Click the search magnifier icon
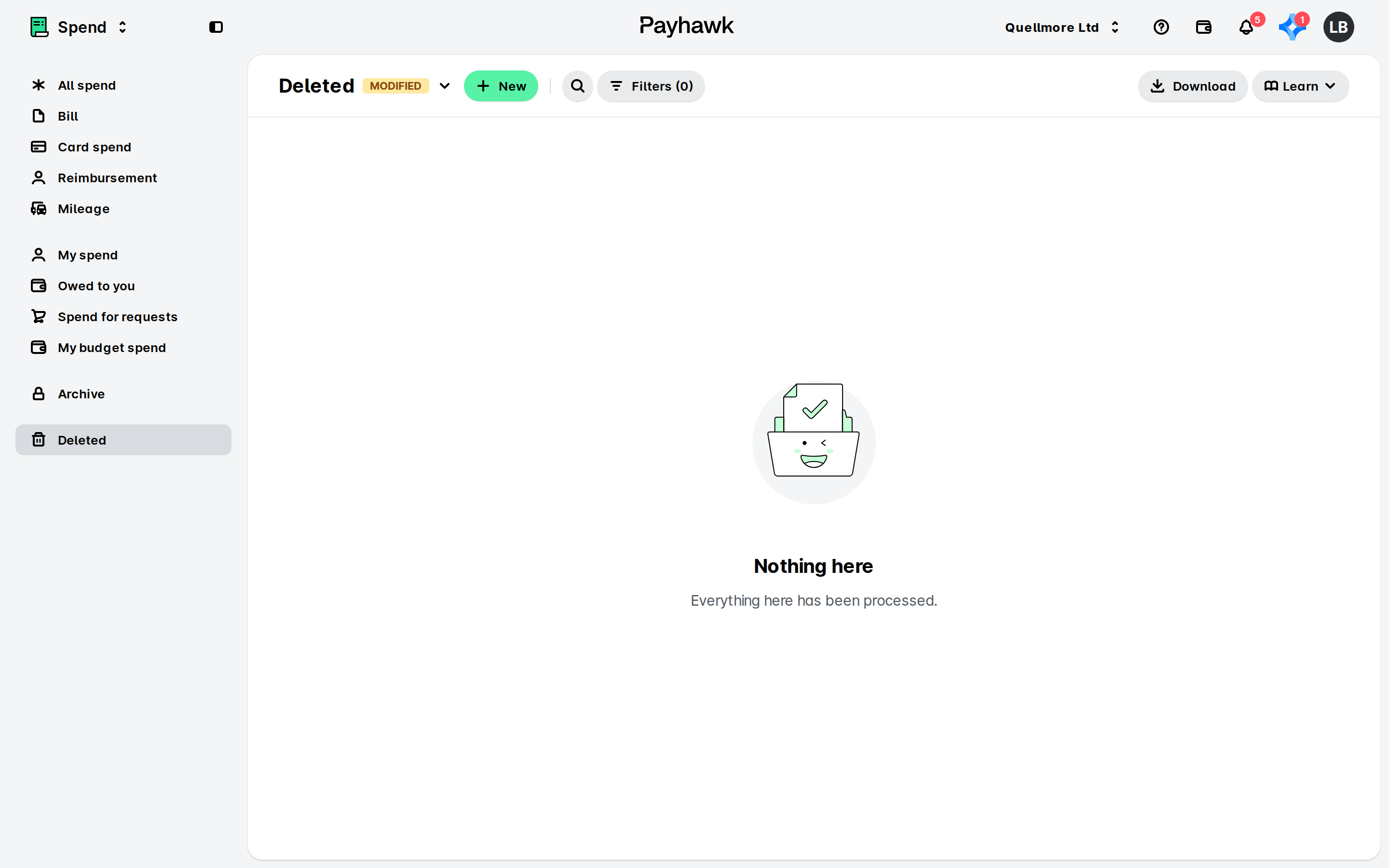The image size is (1389, 868). point(577,86)
